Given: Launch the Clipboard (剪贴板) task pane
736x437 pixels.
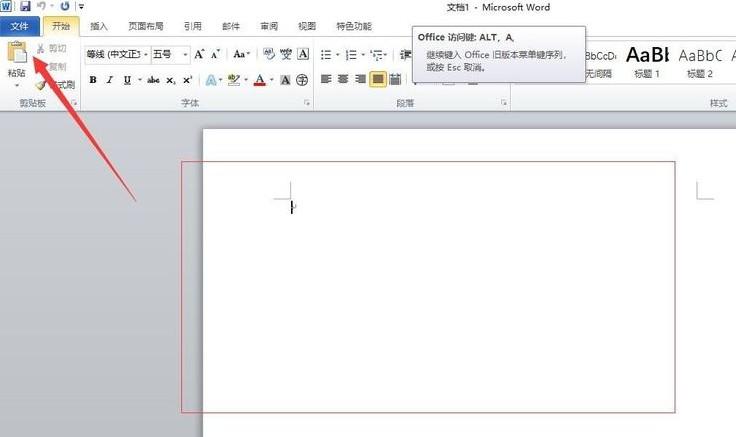Looking at the screenshot, I should coord(74,103).
